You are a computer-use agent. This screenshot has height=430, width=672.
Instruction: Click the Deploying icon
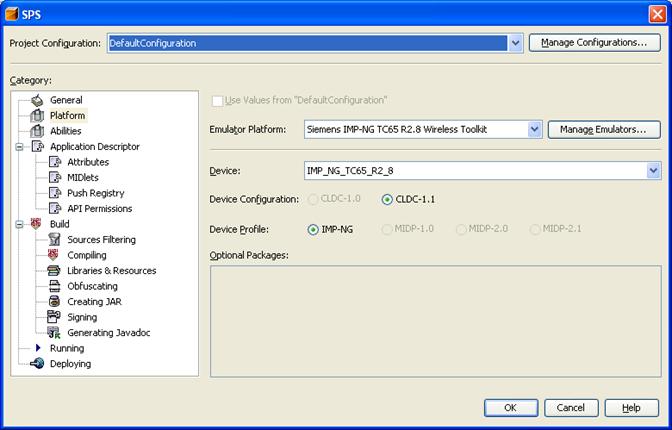[37, 364]
